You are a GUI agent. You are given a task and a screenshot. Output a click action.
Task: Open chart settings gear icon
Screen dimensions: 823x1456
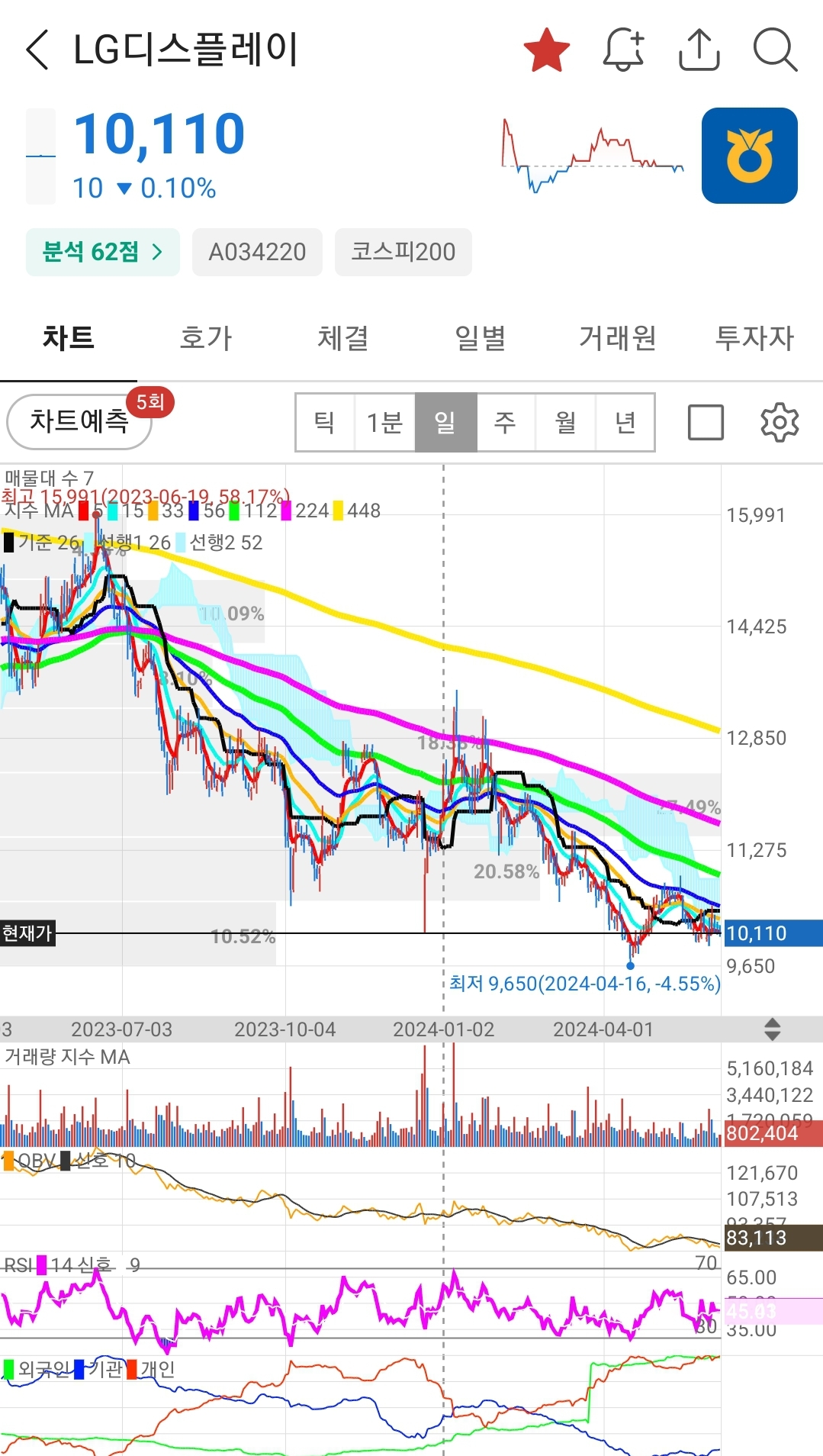pyautogui.click(x=780, y=422)
